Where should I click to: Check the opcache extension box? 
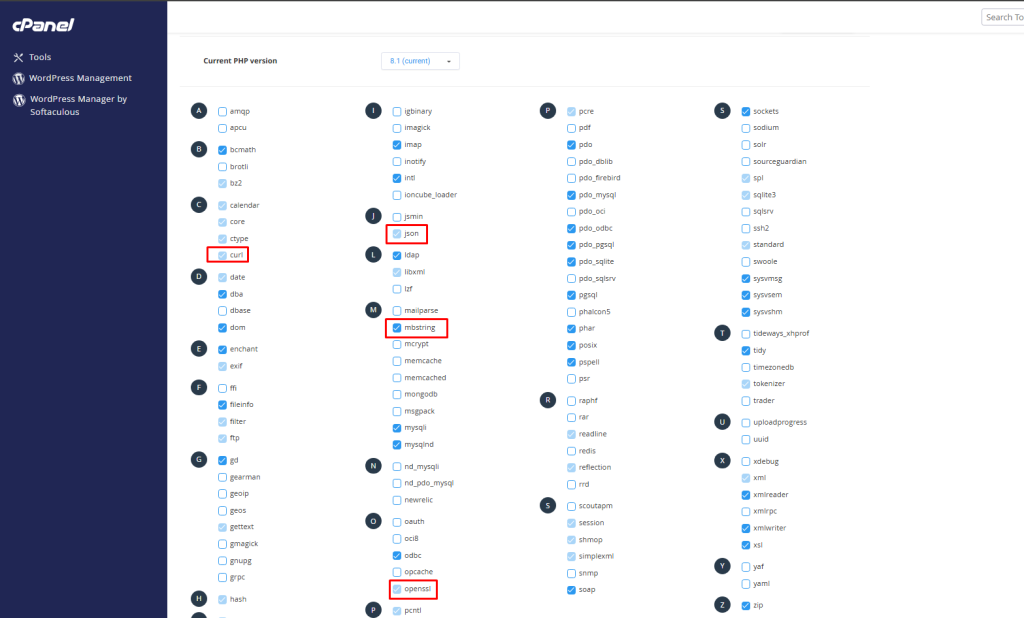[397, 572]
